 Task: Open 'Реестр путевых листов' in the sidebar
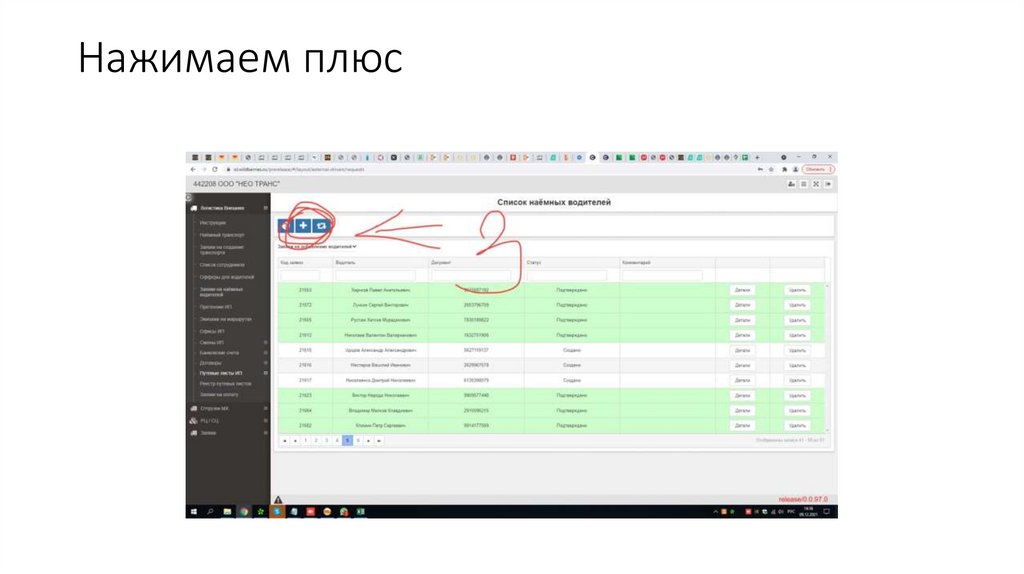point(225,384)
